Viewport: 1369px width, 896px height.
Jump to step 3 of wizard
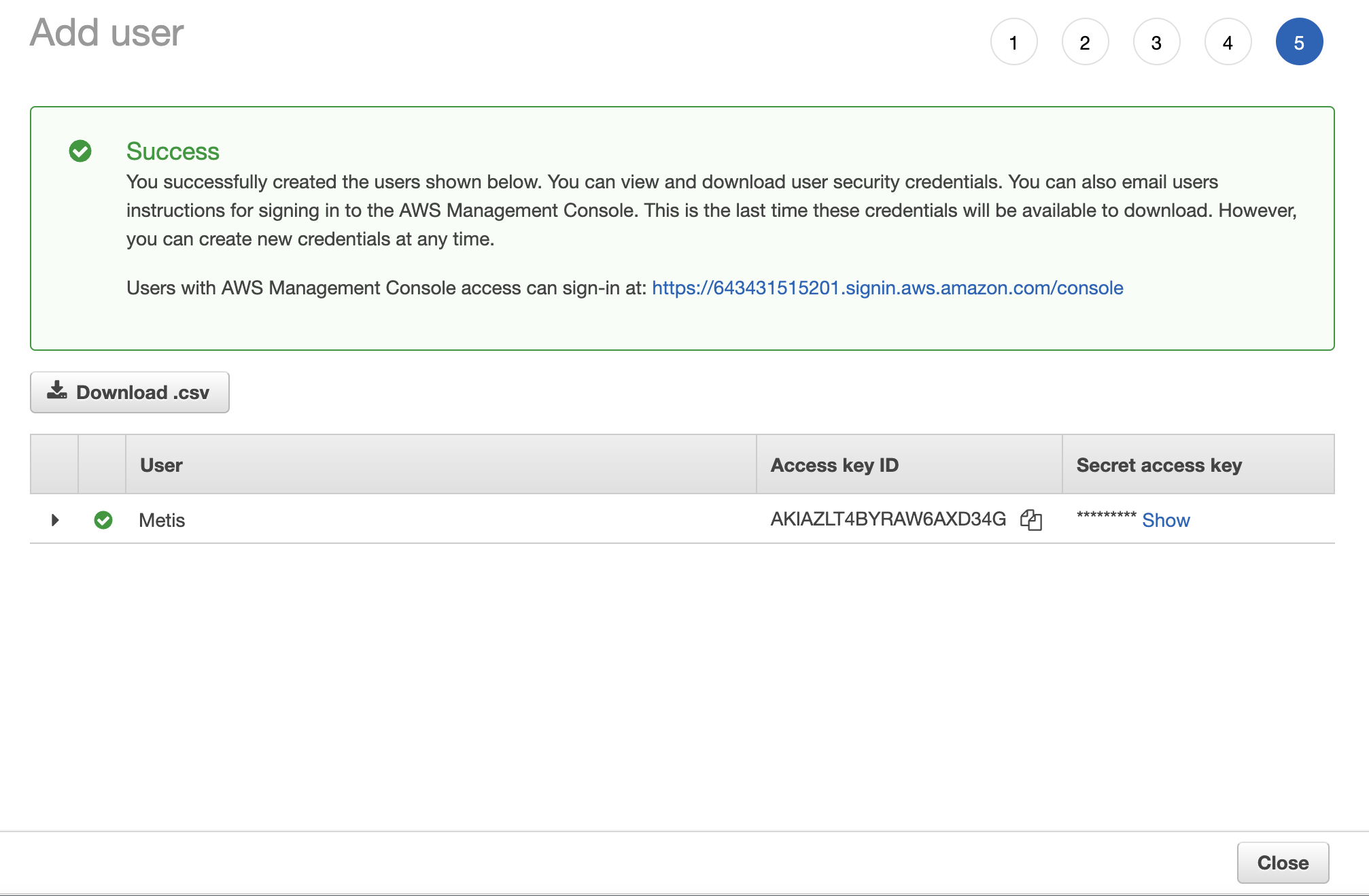click(1156, 42)
